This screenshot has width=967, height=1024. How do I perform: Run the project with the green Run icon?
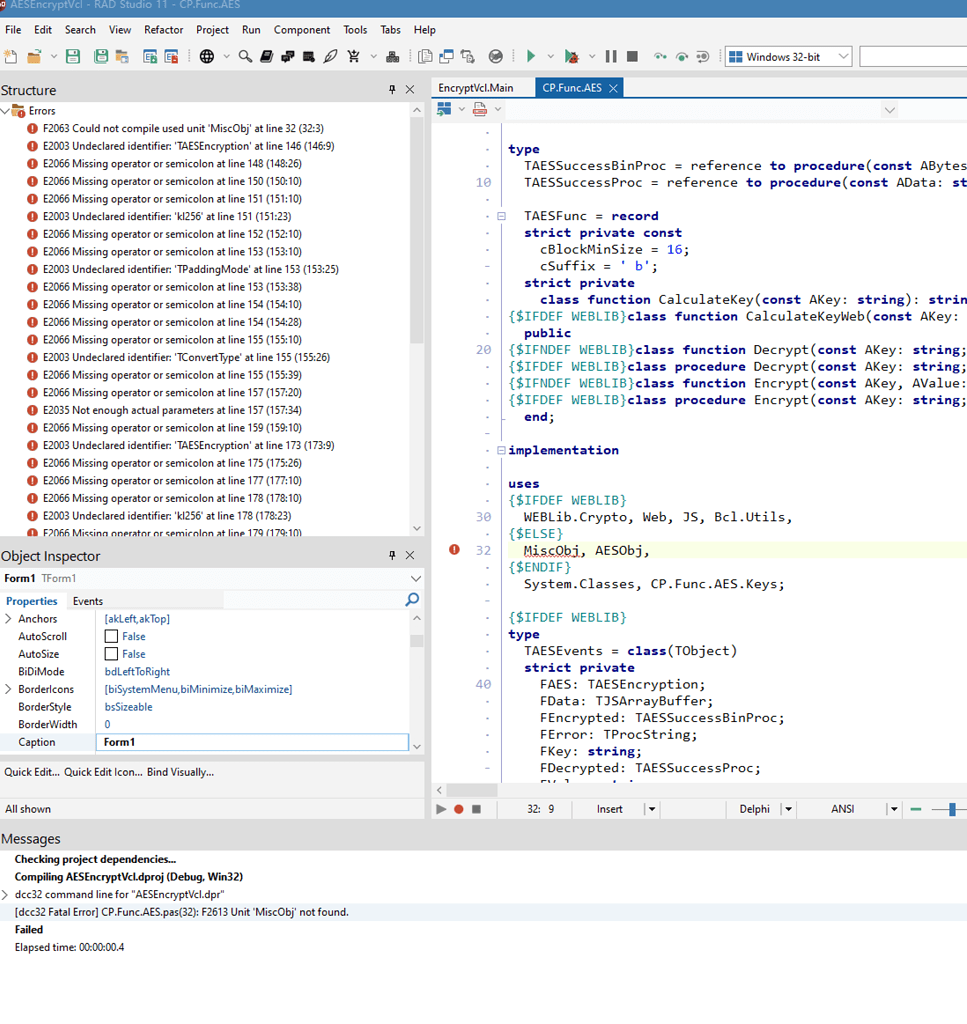click(x=531, y=56)
